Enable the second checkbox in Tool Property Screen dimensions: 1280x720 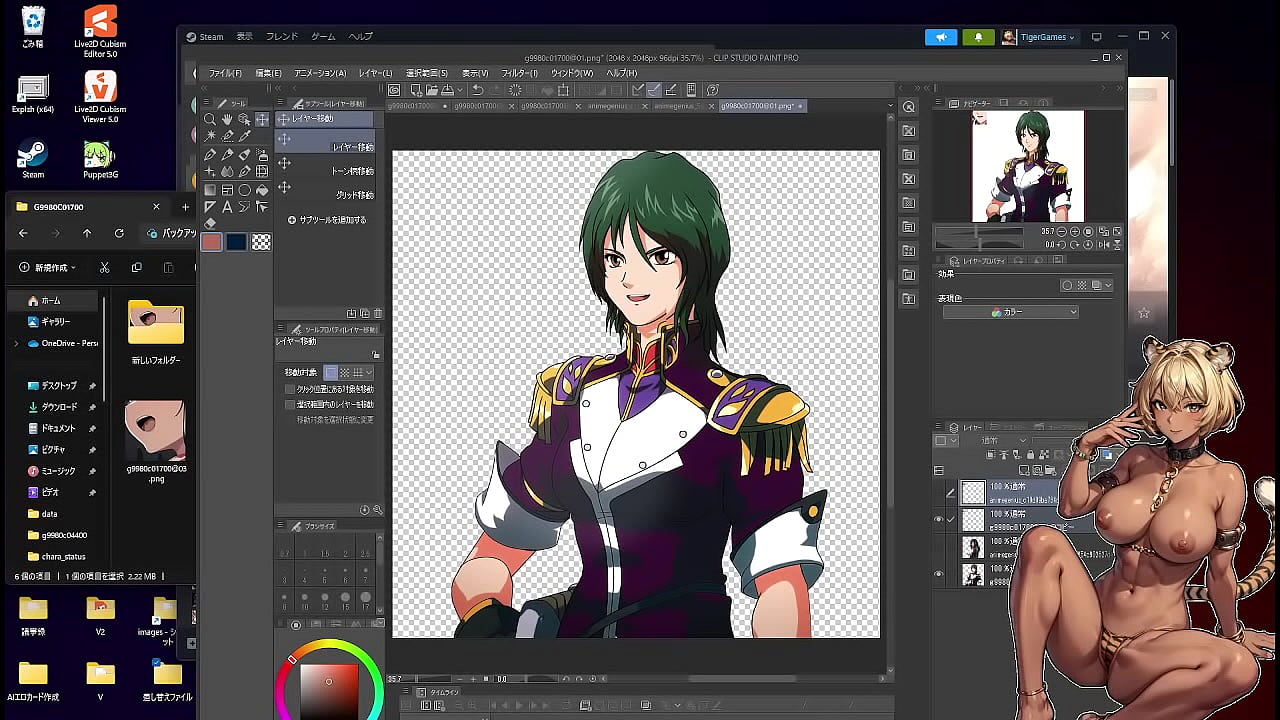pyautogui.click(x=290, y=404)
